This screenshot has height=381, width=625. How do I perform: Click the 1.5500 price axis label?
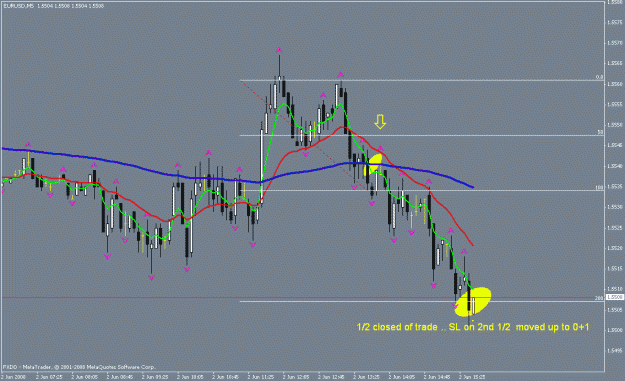615,330
